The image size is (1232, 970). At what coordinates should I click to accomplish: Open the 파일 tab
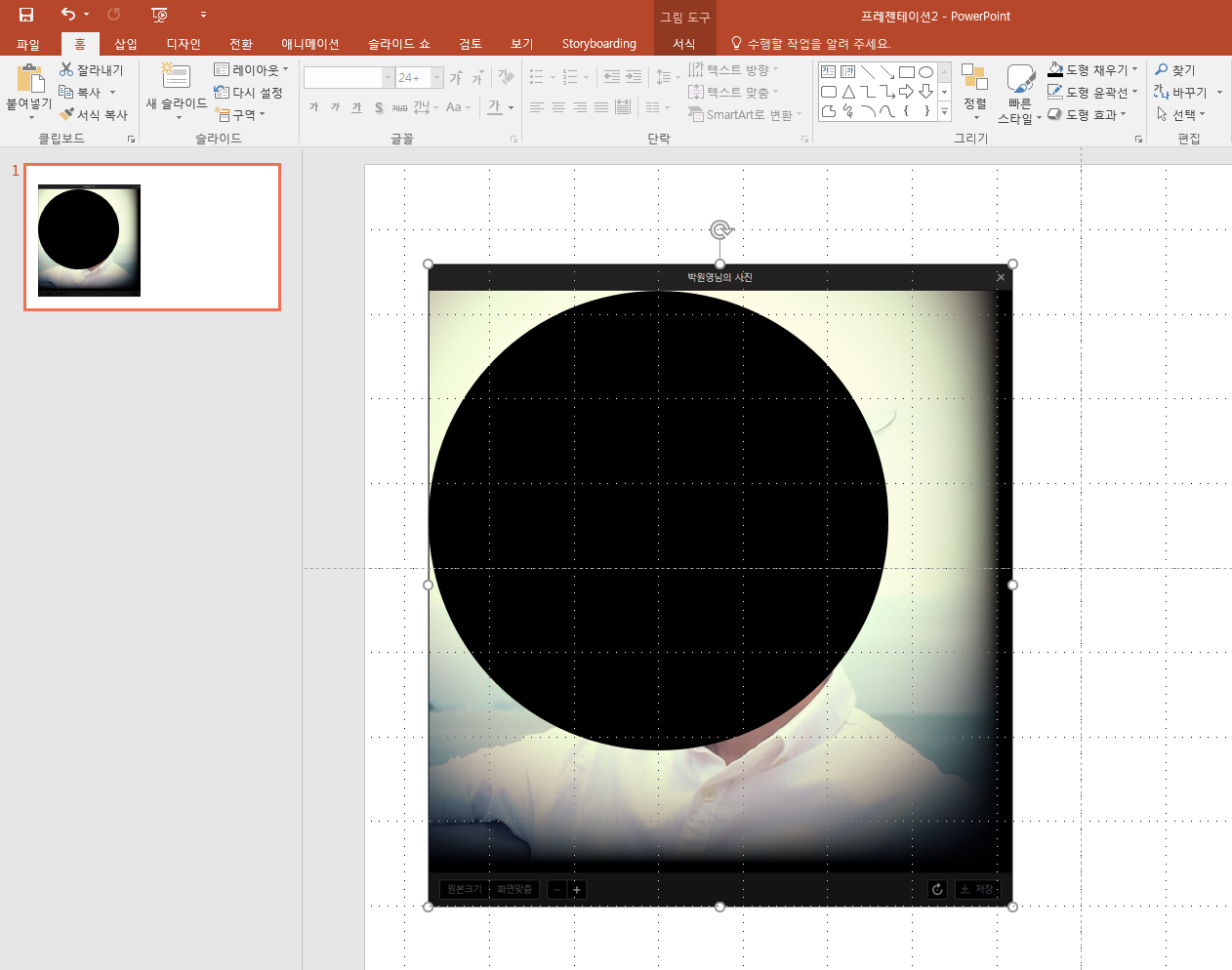pyautogui.click(x=28, y=44)
